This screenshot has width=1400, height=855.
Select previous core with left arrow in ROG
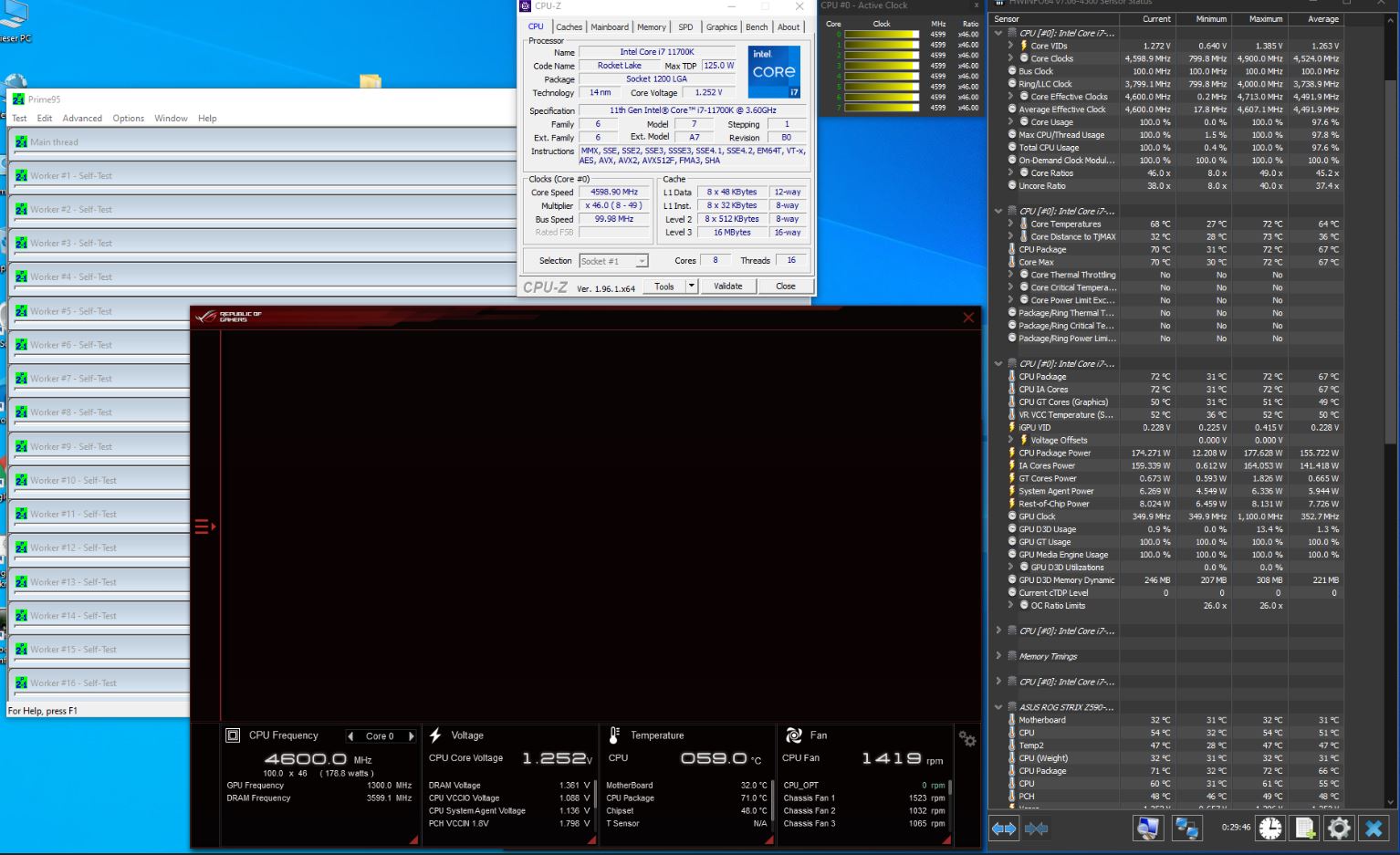(x=350, y=736)
